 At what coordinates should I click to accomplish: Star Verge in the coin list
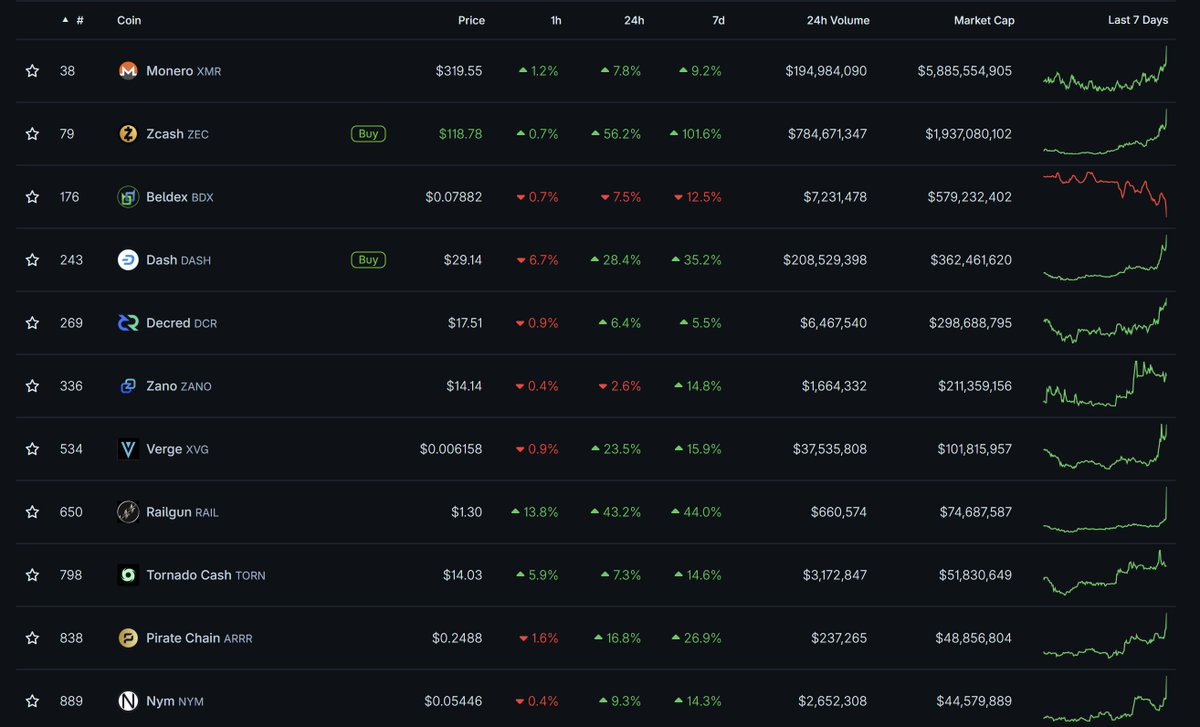coord(32,449)
